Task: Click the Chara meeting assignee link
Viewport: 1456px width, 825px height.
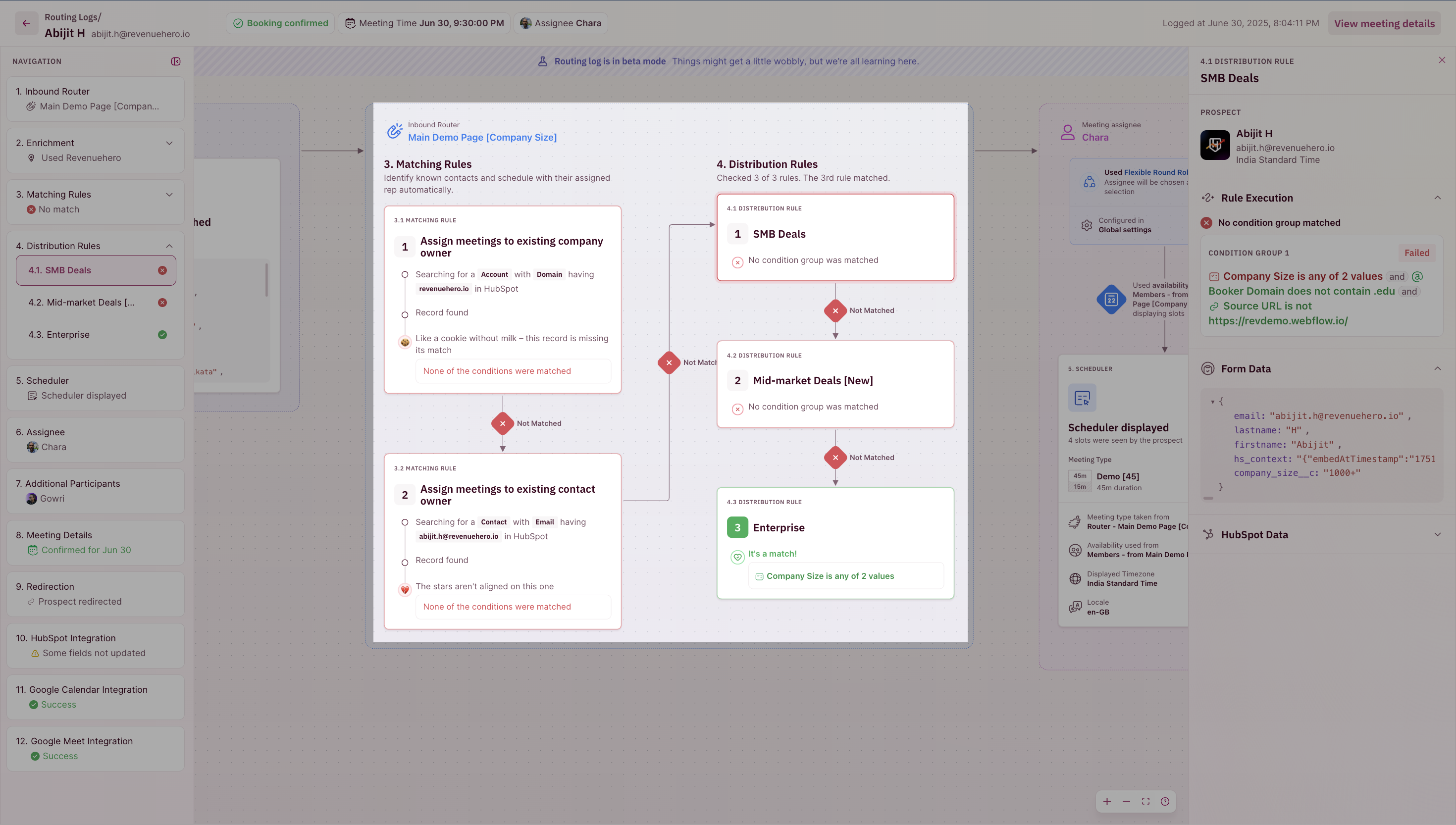Action: (1095, 137)
